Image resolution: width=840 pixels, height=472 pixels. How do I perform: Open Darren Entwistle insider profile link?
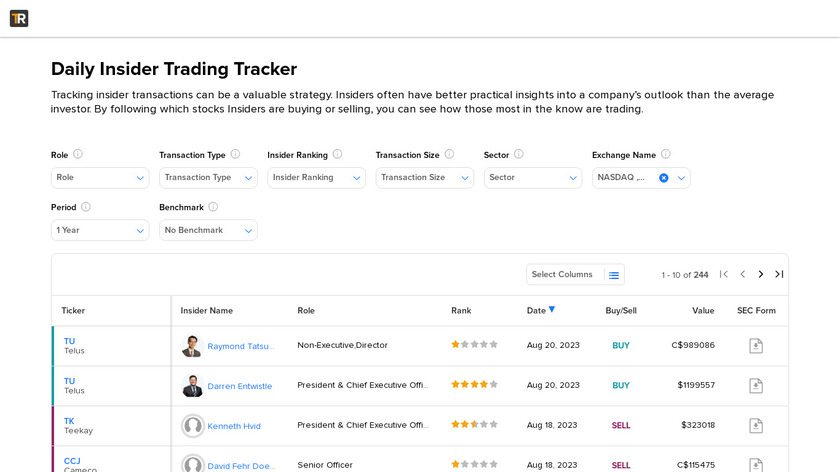click(x=239, y=386)
